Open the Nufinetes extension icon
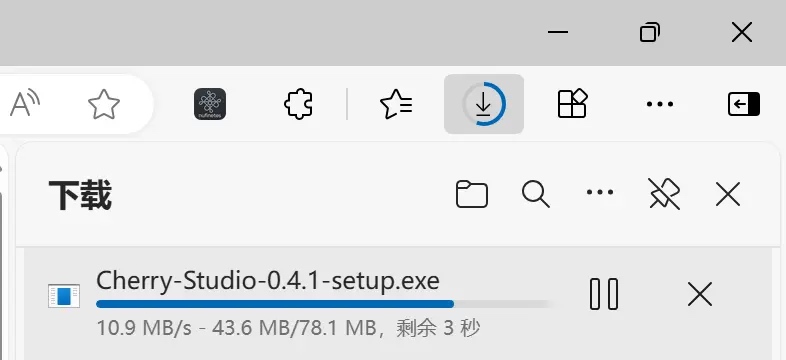Image resolution: width=786 pixels, height=360 pixels. point(210,104)
